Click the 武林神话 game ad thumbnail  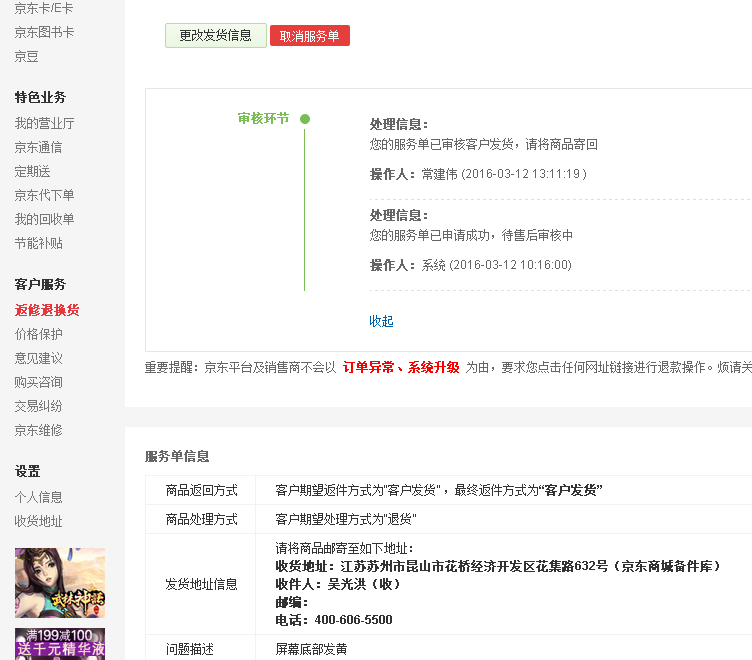[x=59, y=583]
